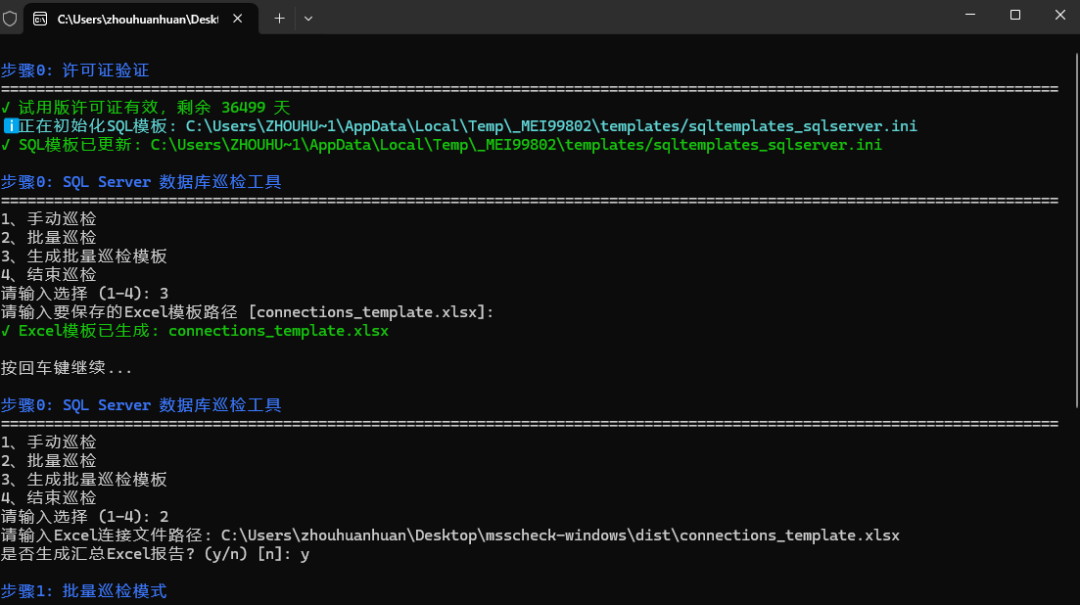
Task: Click 'Excel模板已生成: connections_template.xlsx' line
Action: tap(195, 331)
